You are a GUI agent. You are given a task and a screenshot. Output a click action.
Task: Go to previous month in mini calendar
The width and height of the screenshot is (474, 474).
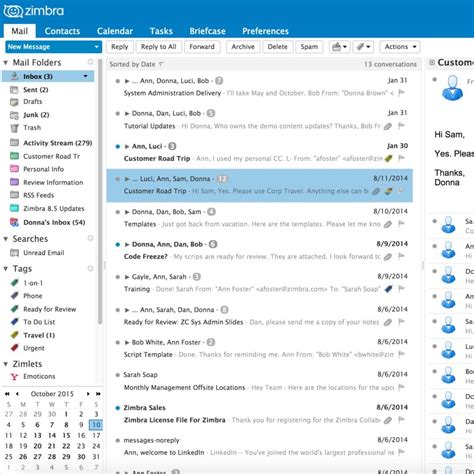pos(17,394)
